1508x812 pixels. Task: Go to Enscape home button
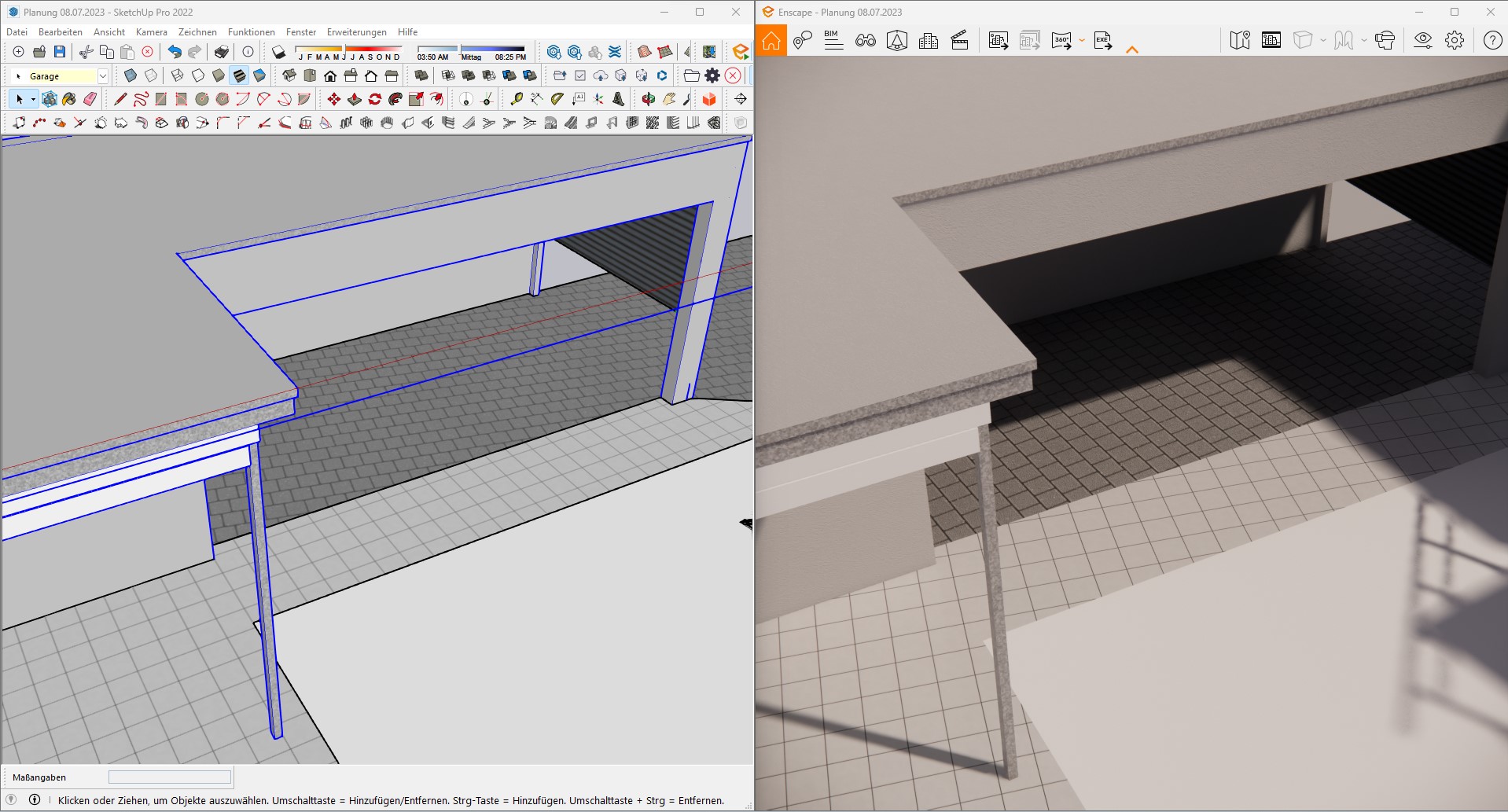(x=771, y=40)
